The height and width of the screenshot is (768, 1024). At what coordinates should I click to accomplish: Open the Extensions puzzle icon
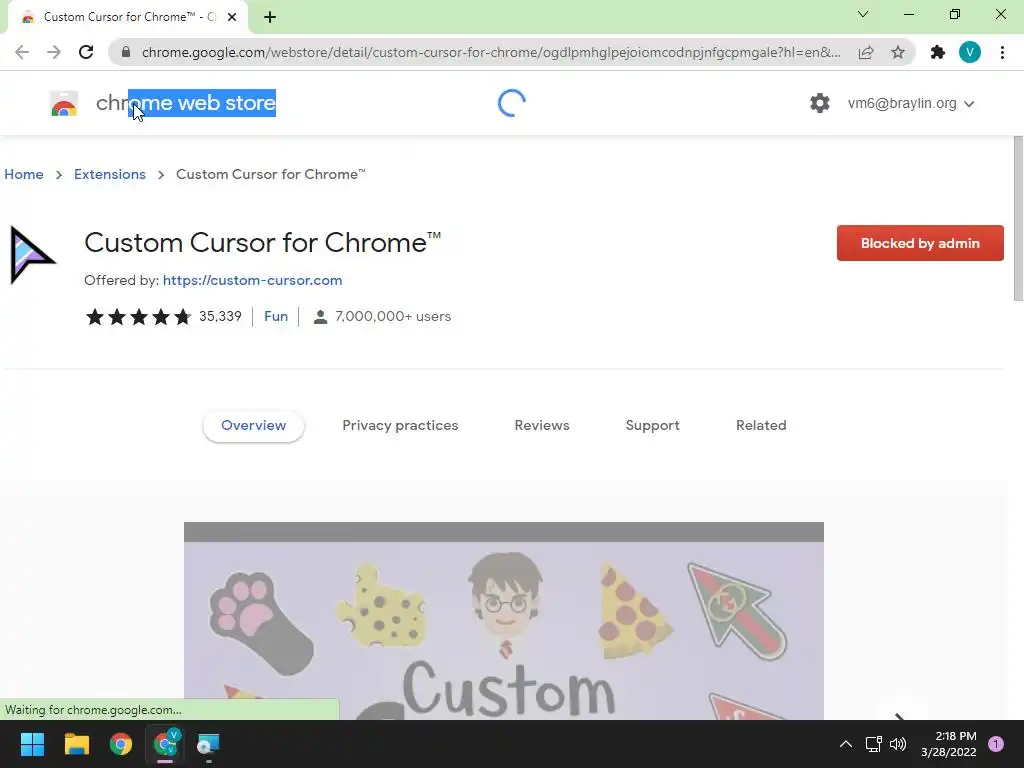[x=938, y=52]
